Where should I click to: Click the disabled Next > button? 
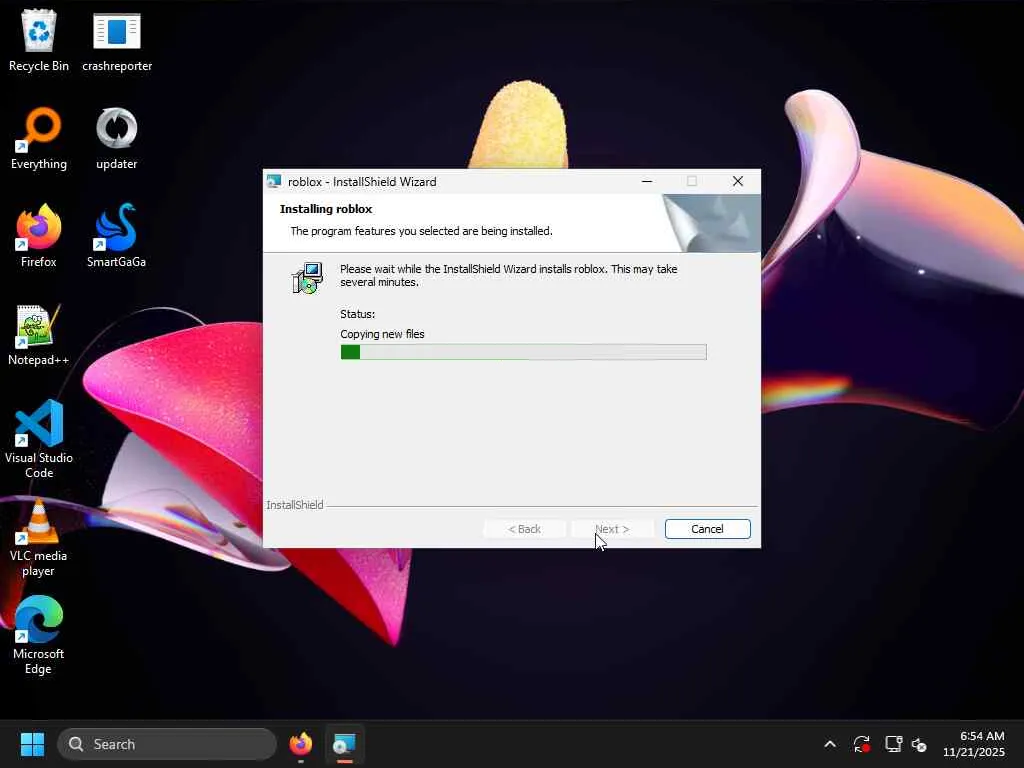612,529
